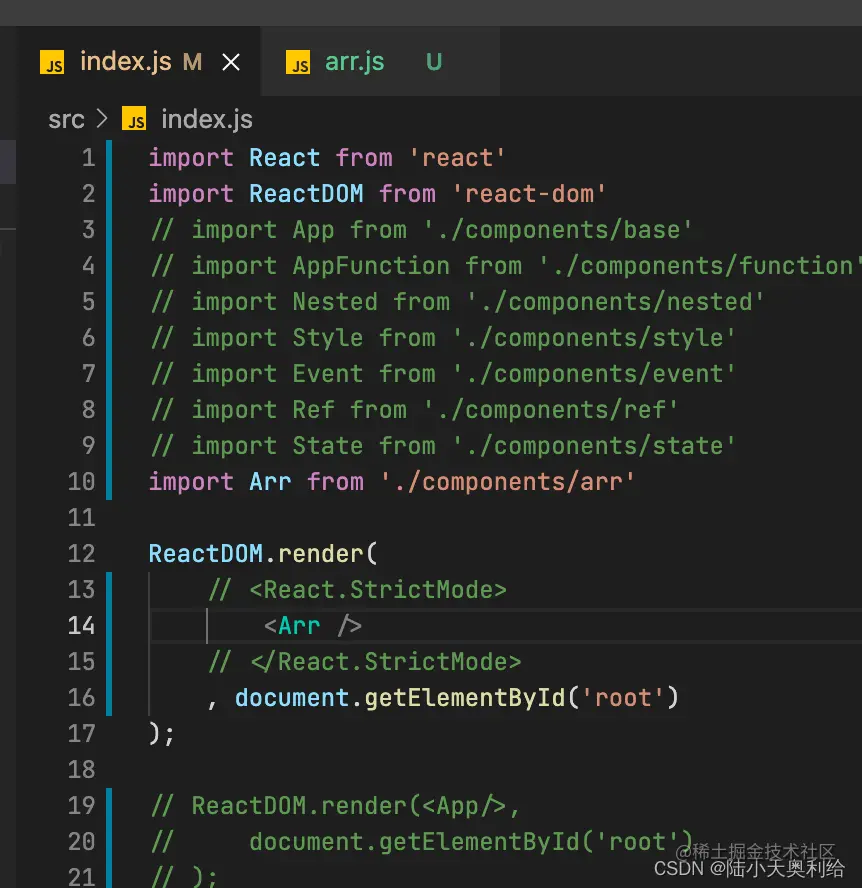This screenshot has height=888, width=862.
Task: Click the './components/arr' import path
Action: [507, 482]
